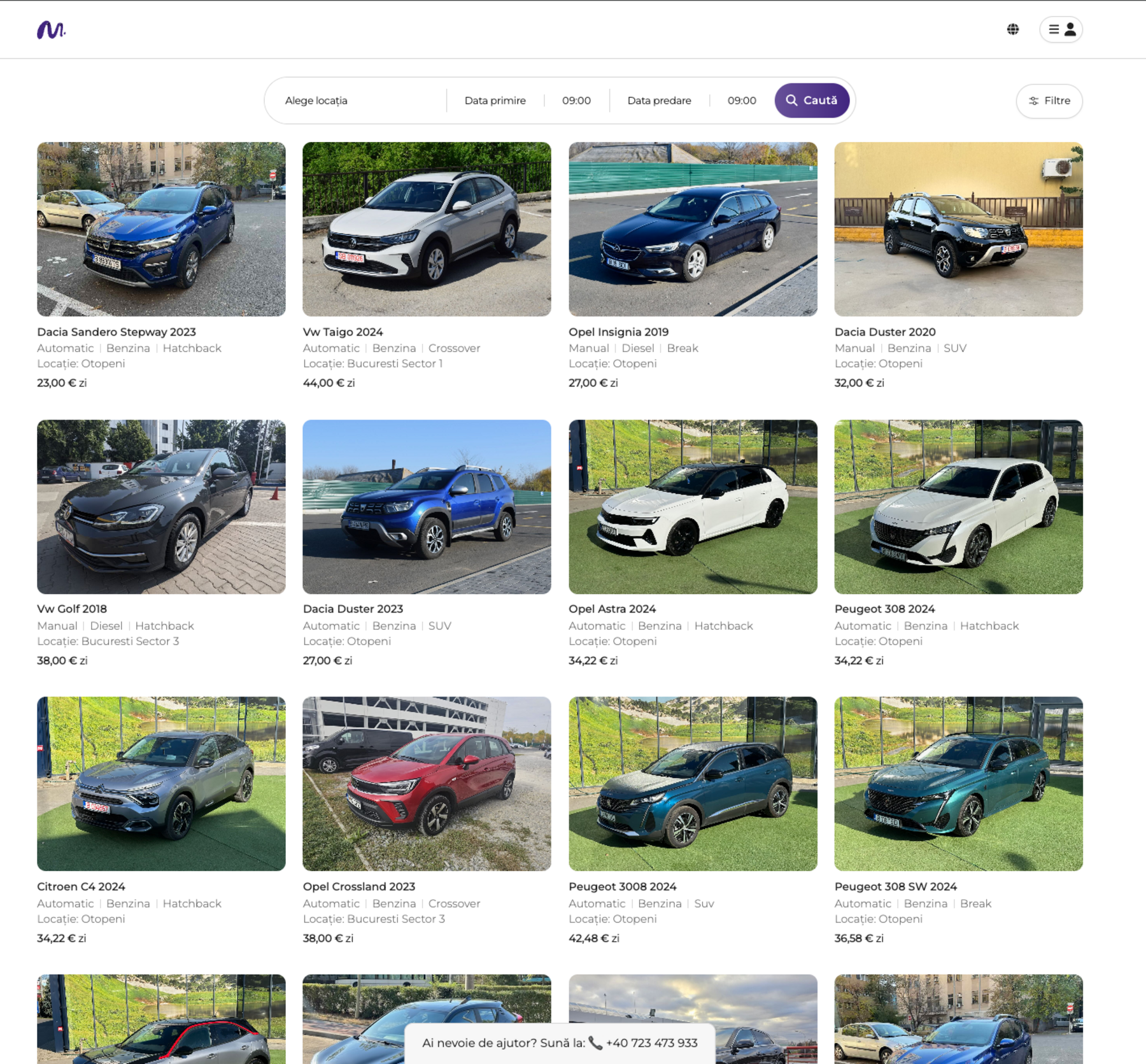Click the Vw Taigo 2024 title
The image size is (1146, 1064).
343,332
